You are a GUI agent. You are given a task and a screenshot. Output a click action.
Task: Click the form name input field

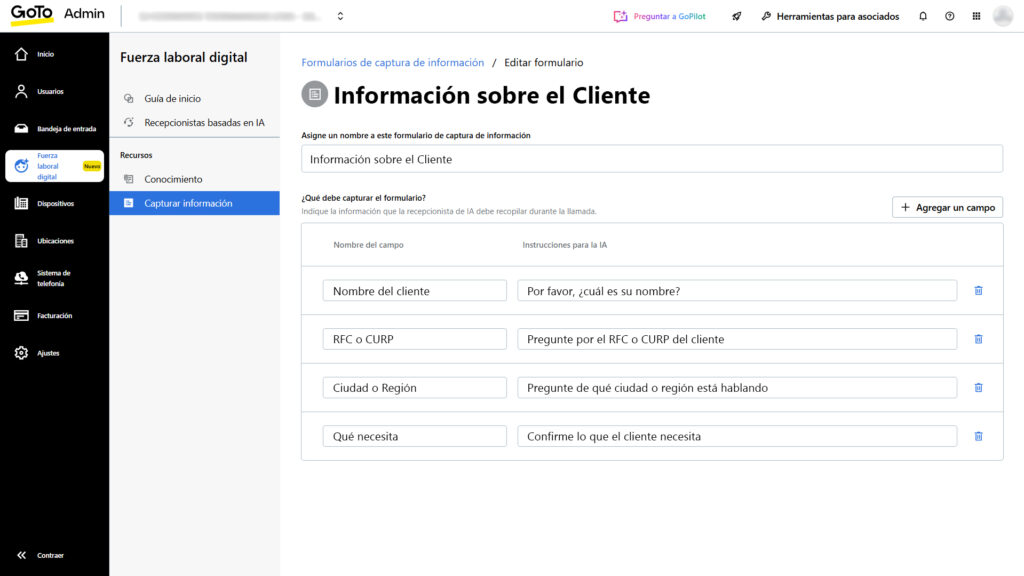[651, 159]
